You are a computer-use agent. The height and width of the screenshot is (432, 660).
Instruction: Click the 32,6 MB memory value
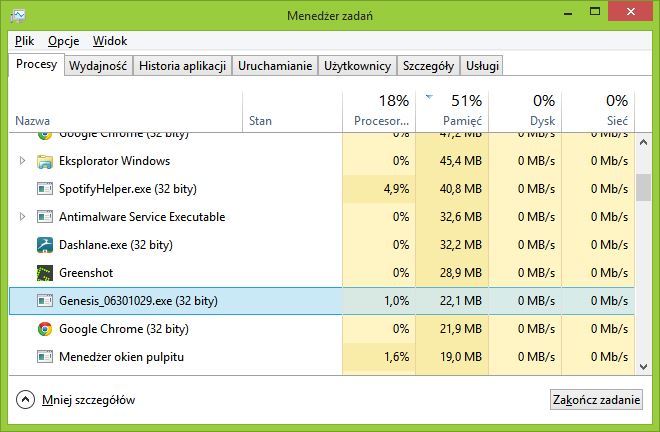tap(461, 217)
